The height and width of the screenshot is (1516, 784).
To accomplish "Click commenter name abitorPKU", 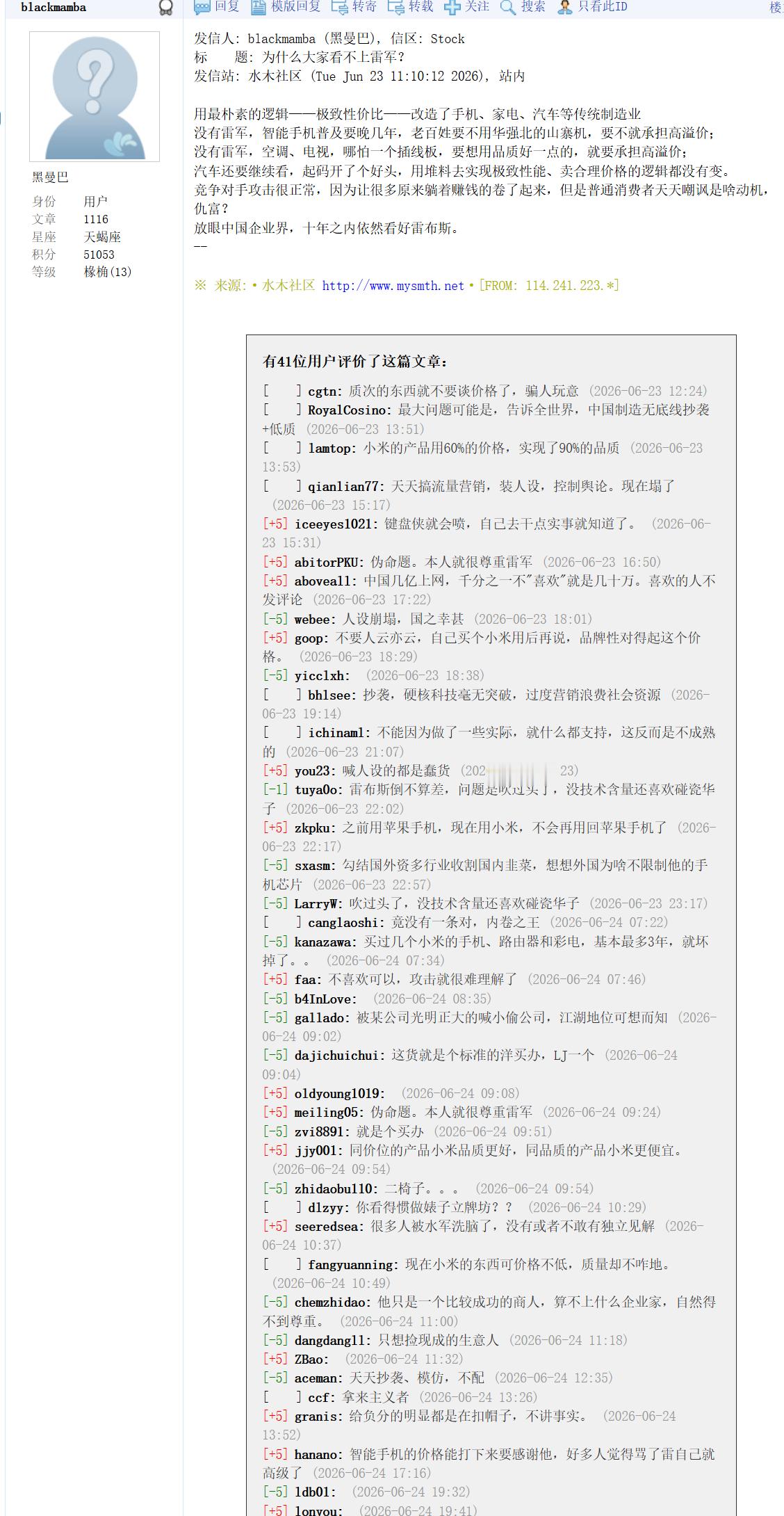I will pyautogui.click(x=327, y=563).
